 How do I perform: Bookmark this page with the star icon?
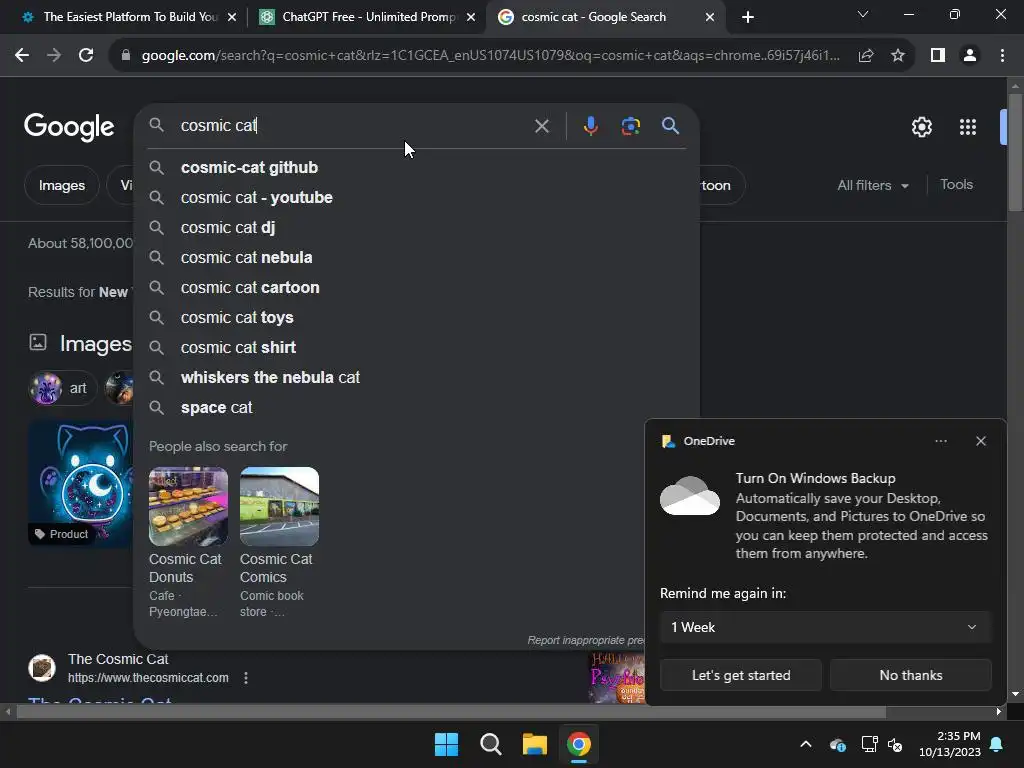898,56
